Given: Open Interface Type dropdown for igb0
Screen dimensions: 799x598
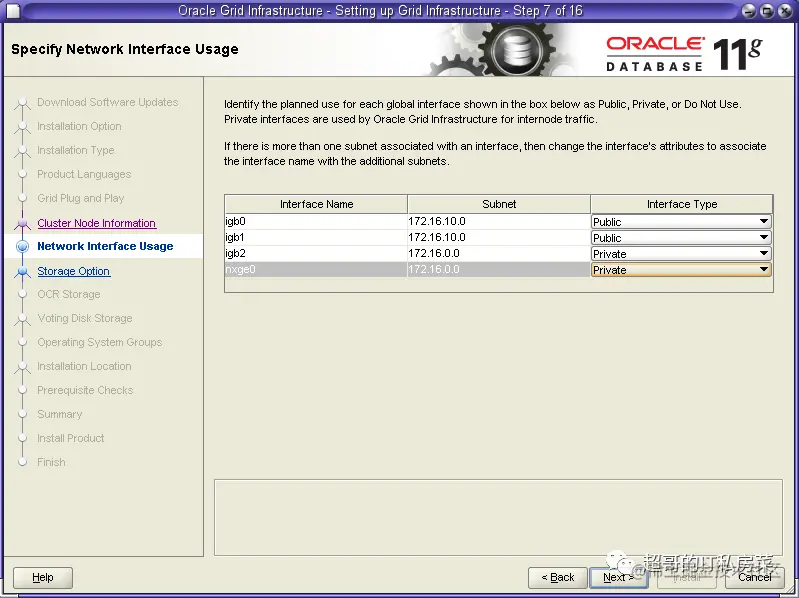Looking at the screenshot, I should click(x=681, y=222).
